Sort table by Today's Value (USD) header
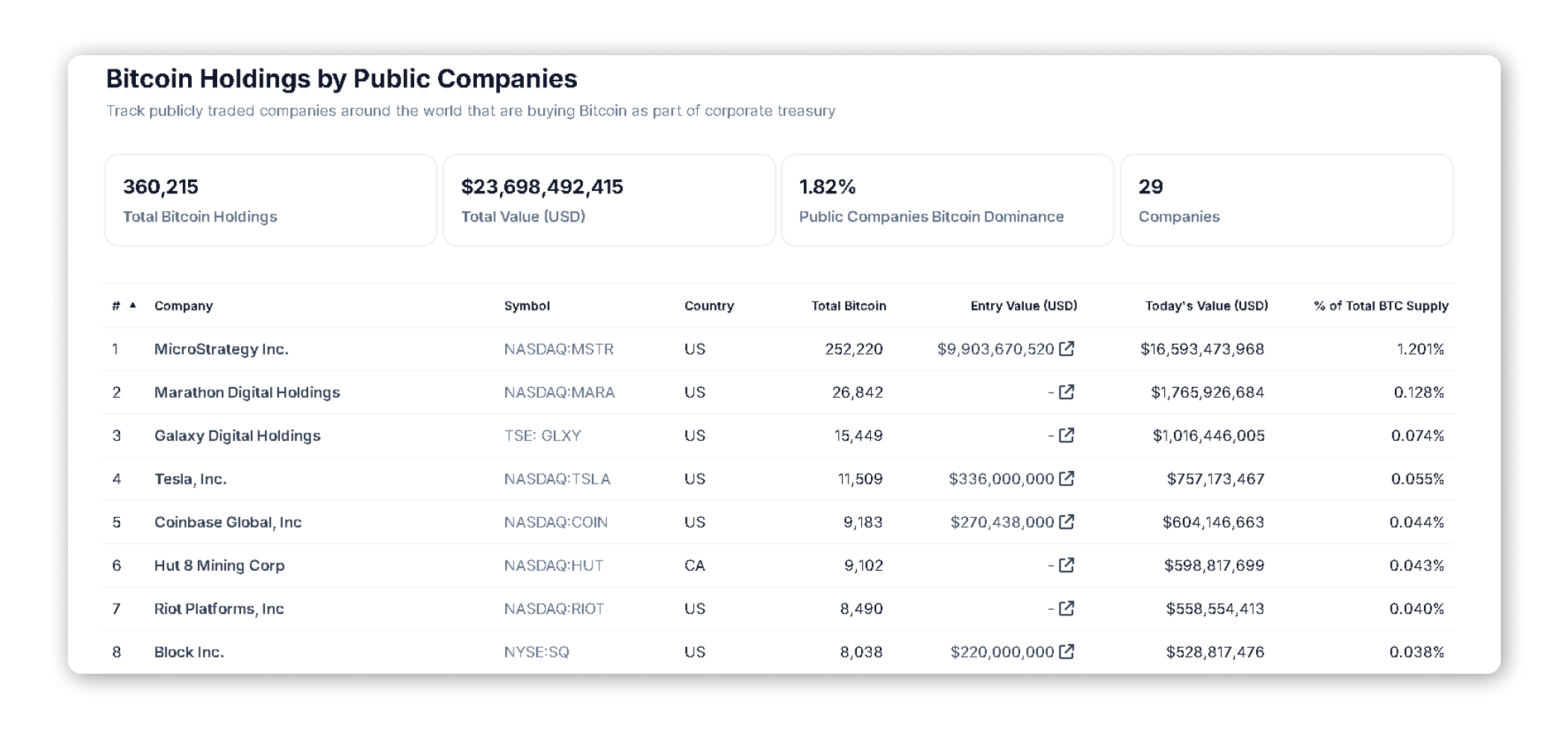This screenshot has height=729, width=1568. point(1207,306)
